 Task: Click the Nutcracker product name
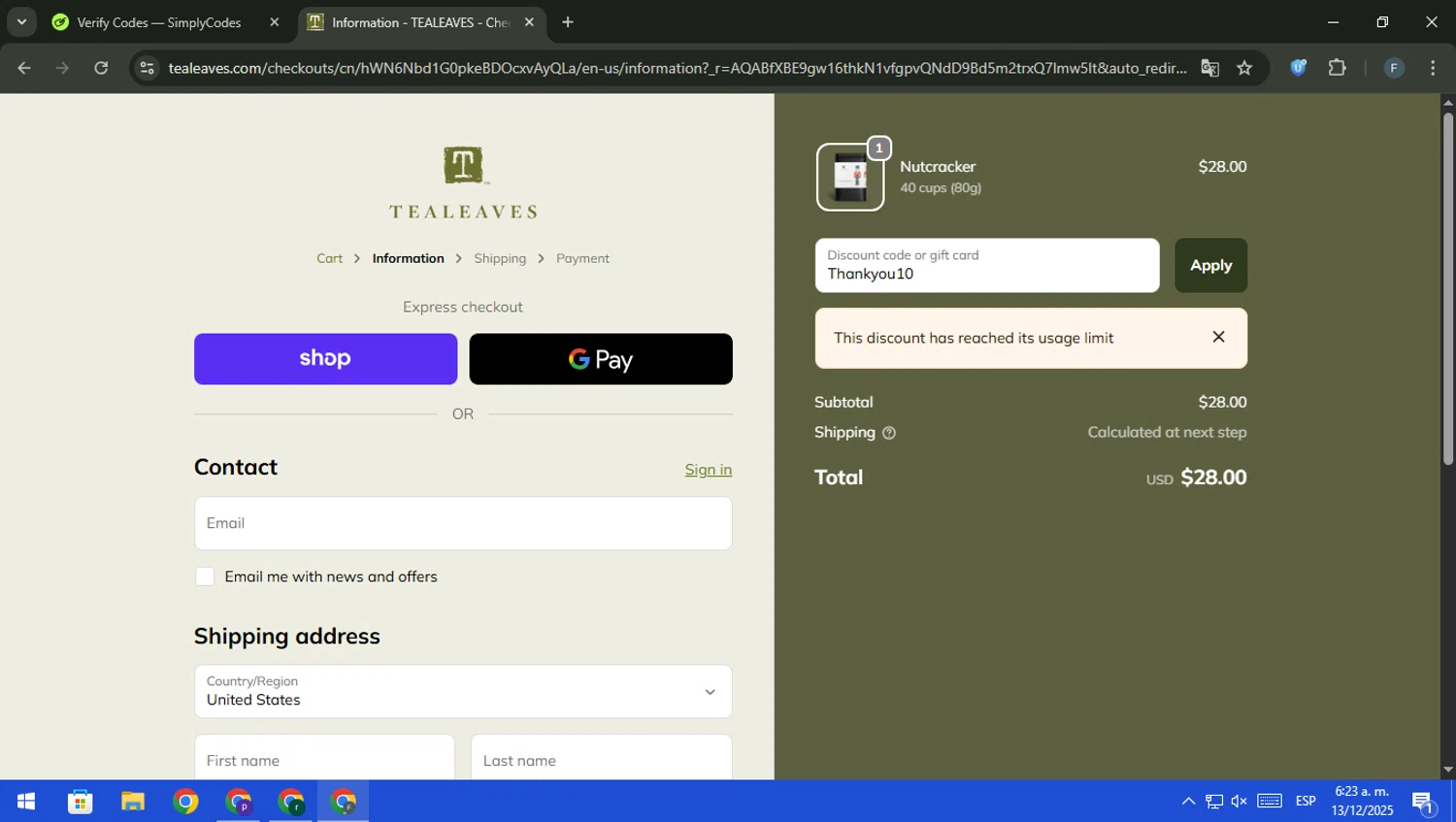tap(938, 167)
